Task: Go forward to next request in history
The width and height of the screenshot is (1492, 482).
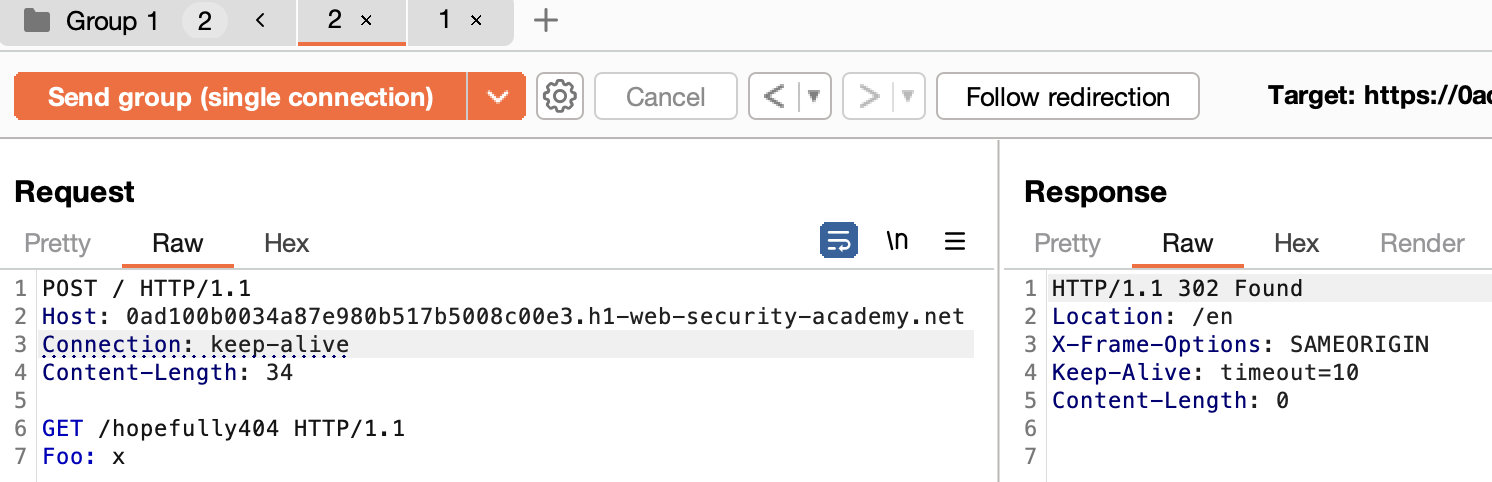Action: click(869, 97)
